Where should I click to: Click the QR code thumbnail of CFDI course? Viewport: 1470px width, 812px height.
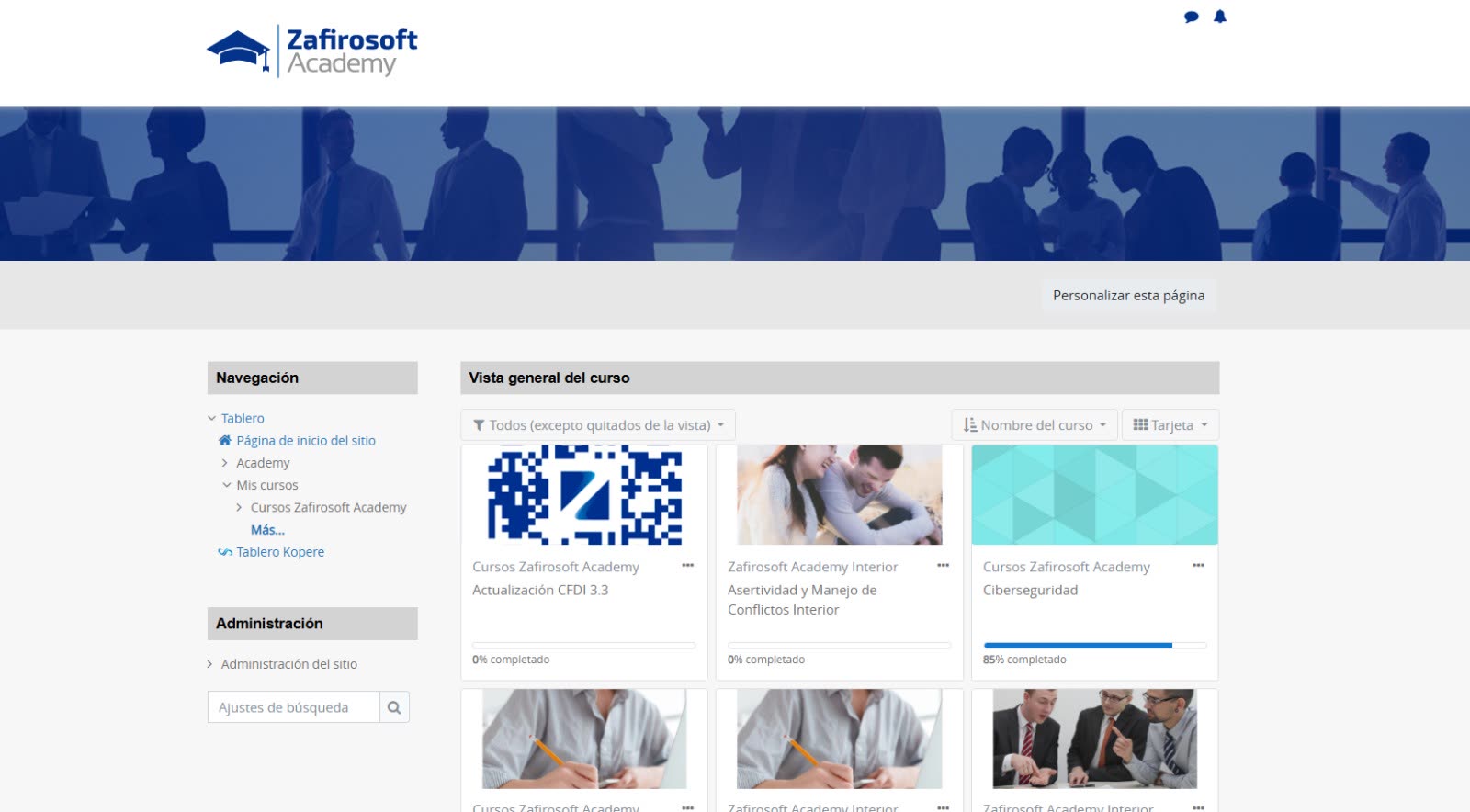pos(584,495)
